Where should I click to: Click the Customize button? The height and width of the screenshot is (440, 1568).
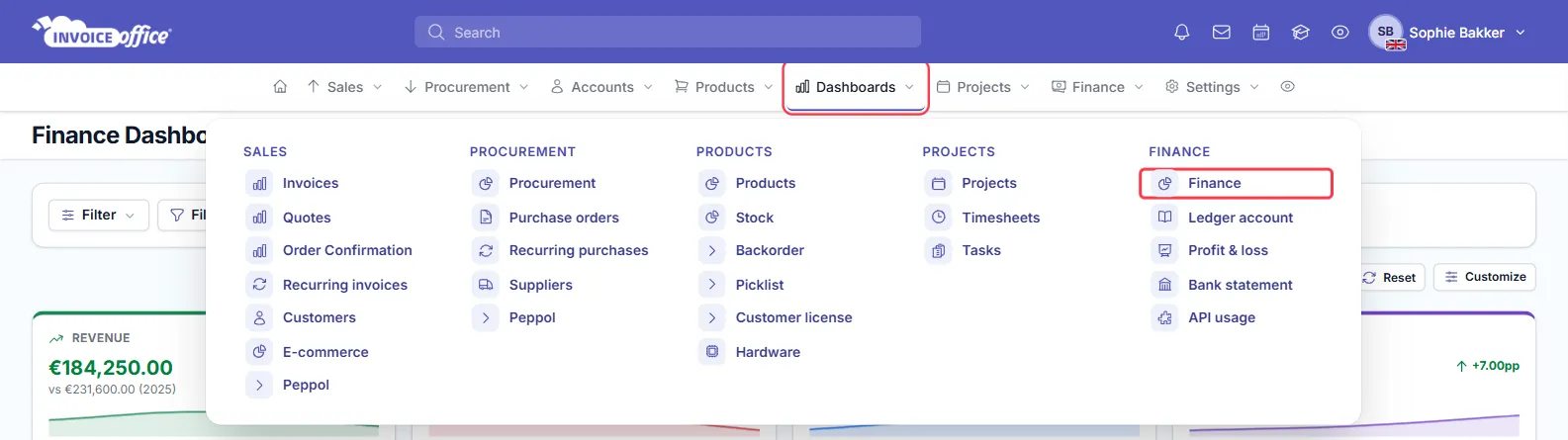point(1485,277)
